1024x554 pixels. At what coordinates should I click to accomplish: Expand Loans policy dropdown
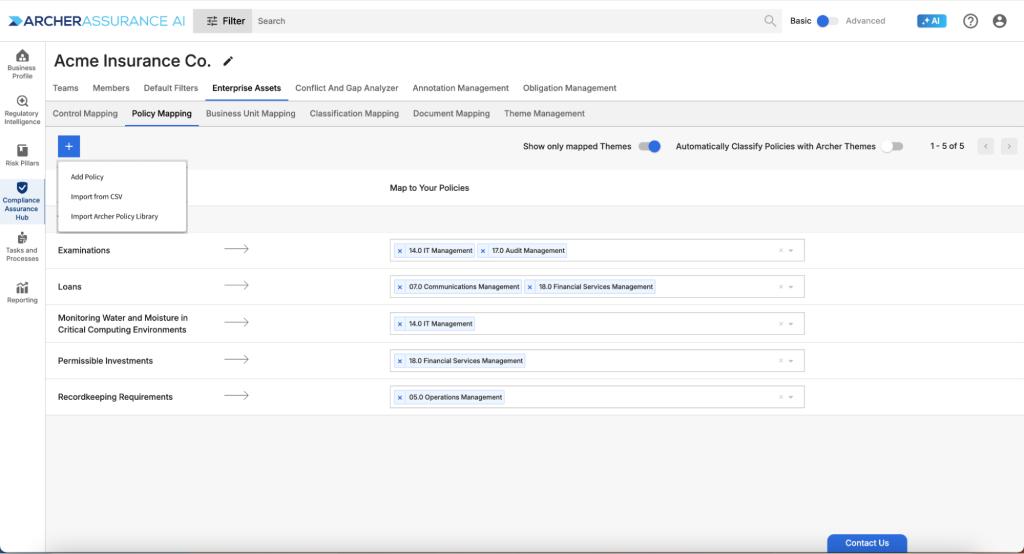(x=791, y=287)
